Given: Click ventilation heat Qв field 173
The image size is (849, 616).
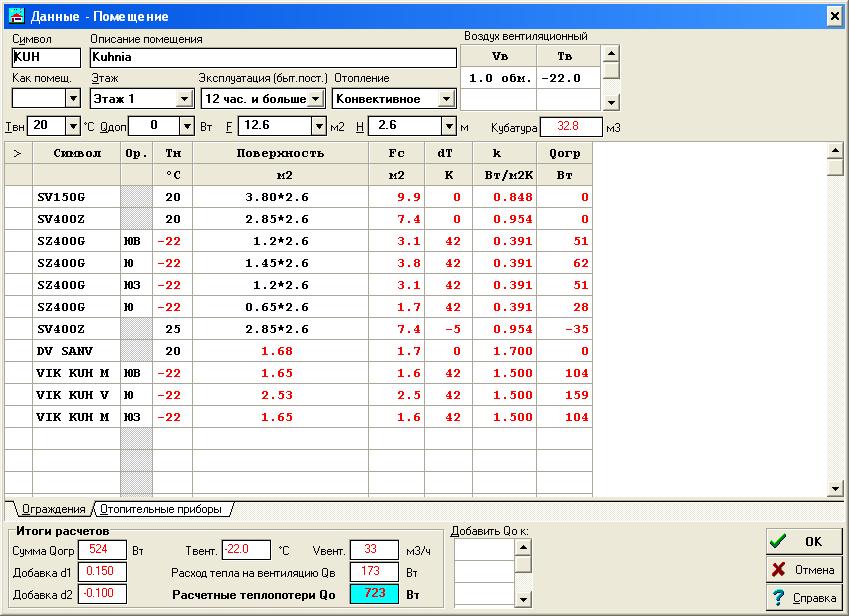Looking at the screenshot, I should 374,572.
